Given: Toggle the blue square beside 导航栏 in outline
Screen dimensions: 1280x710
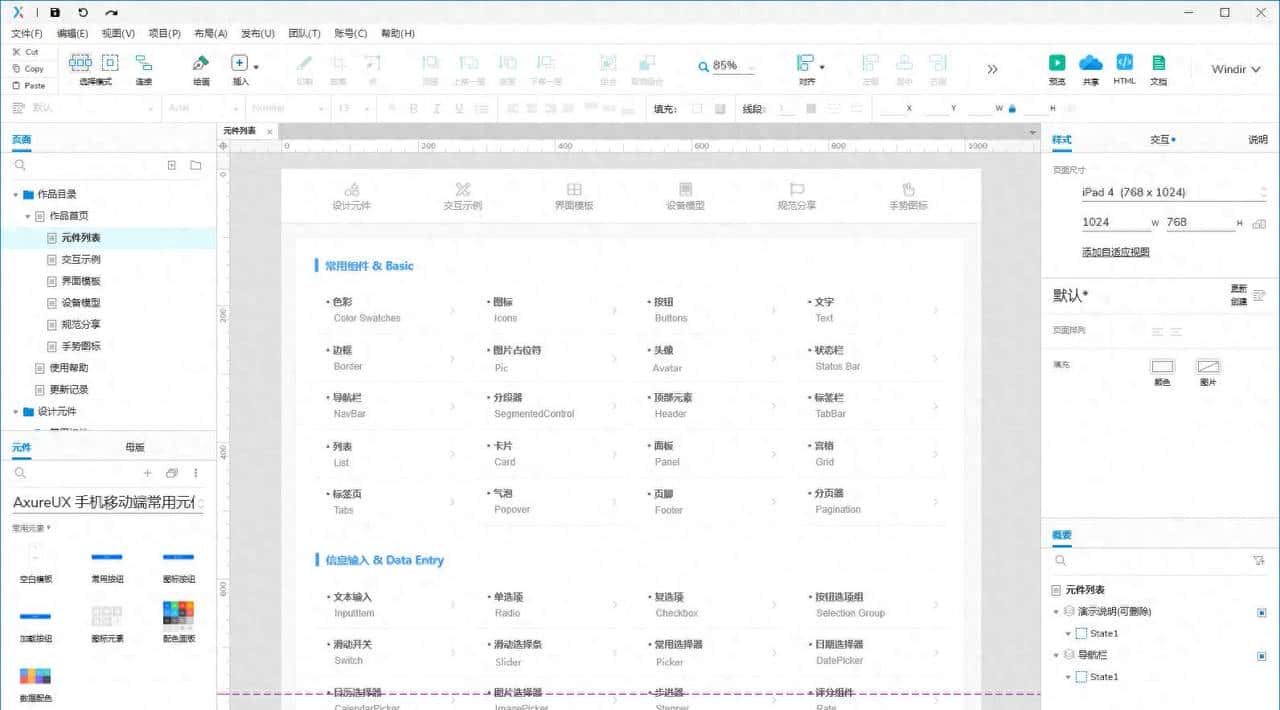Looking at the screenshot, I should click(x=1261, y=656).
